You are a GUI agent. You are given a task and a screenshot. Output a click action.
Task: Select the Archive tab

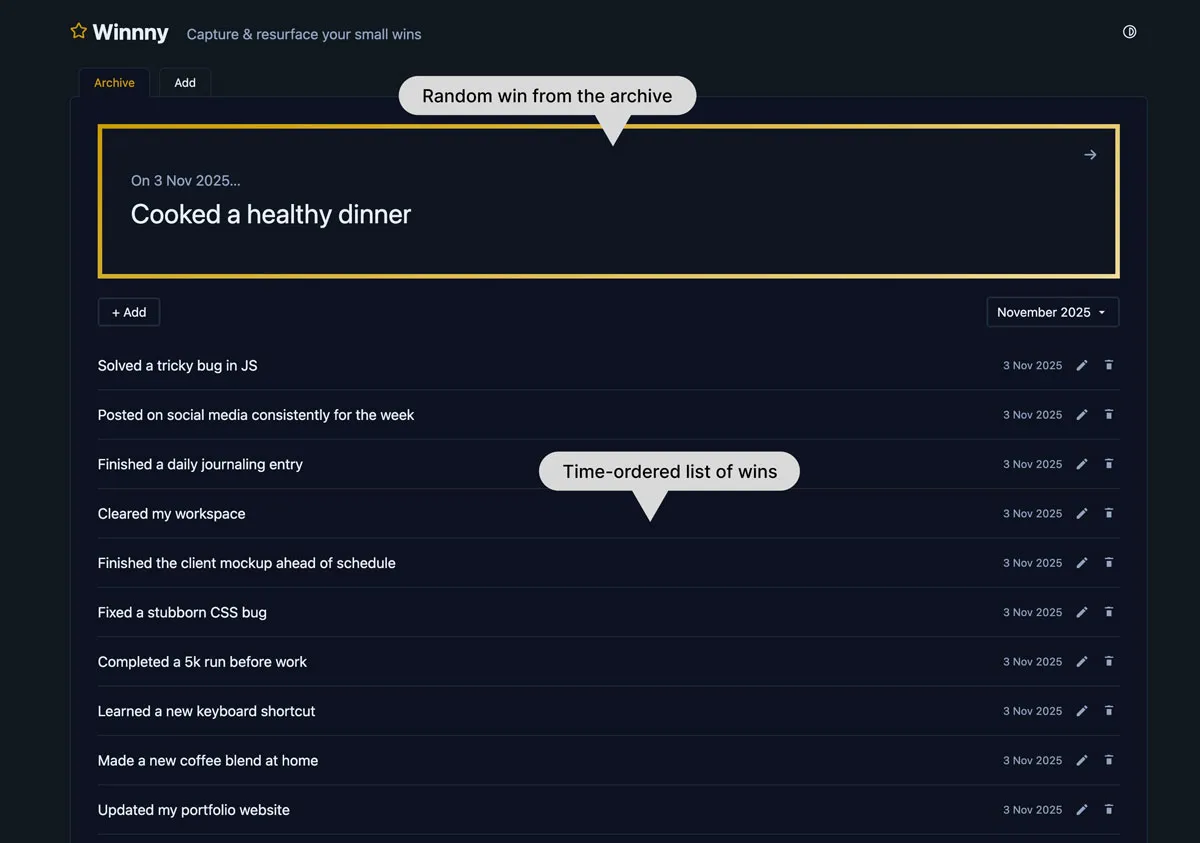(x=113, y=83)
